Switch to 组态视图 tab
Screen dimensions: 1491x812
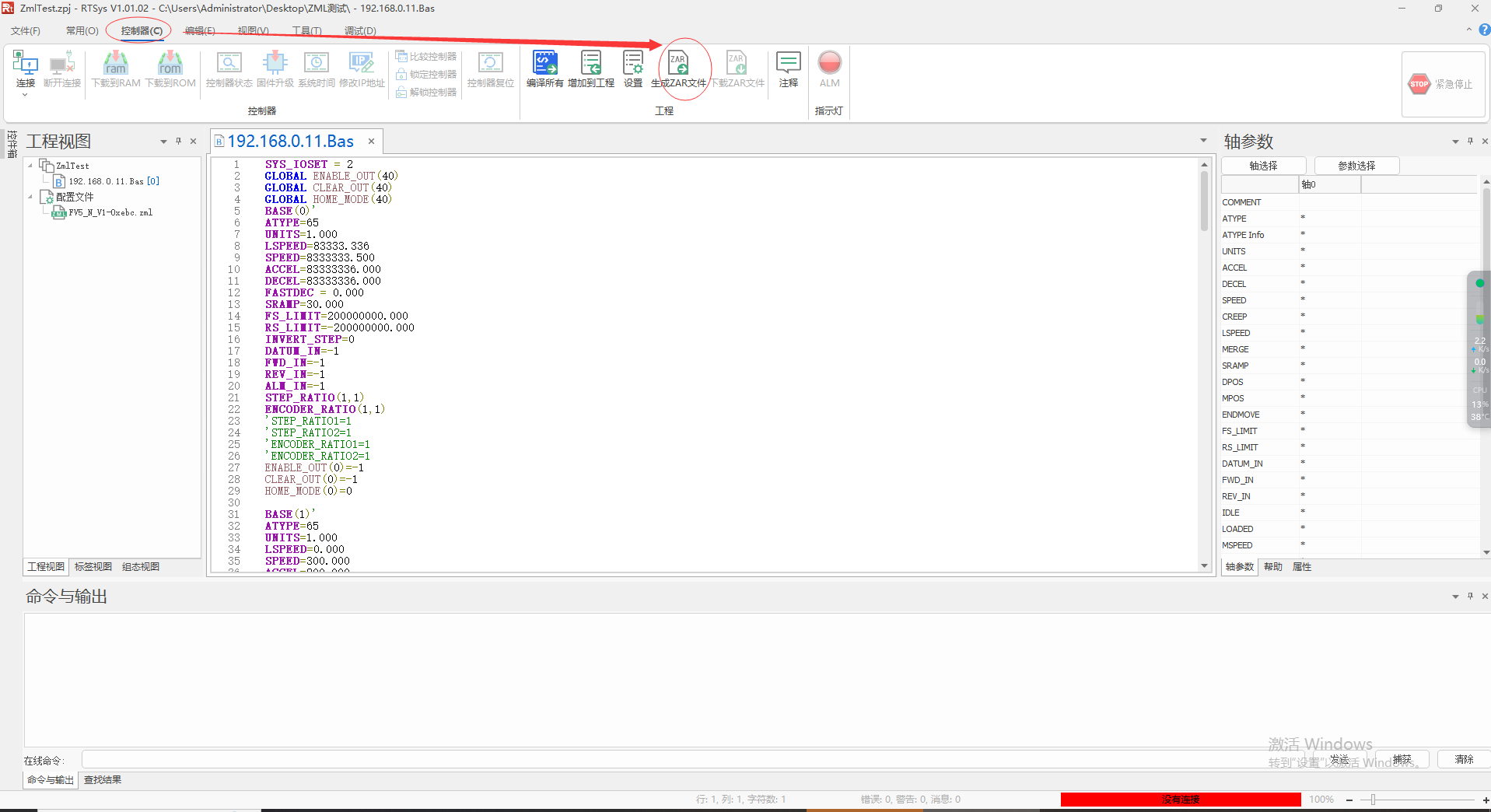[141, 567]
